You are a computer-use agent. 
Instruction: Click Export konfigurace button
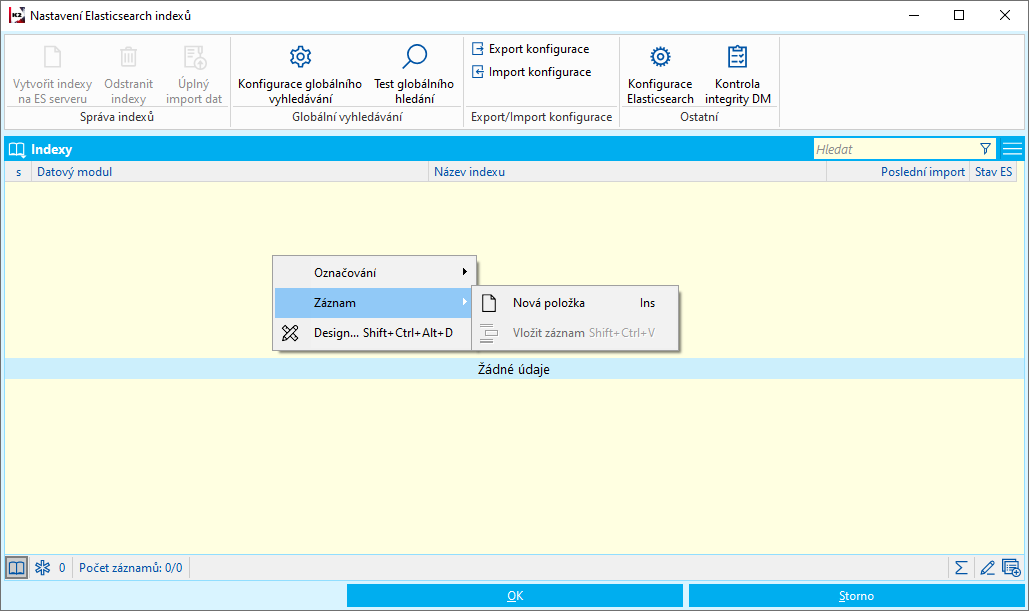pyautogui.click(x=531, y=49)
